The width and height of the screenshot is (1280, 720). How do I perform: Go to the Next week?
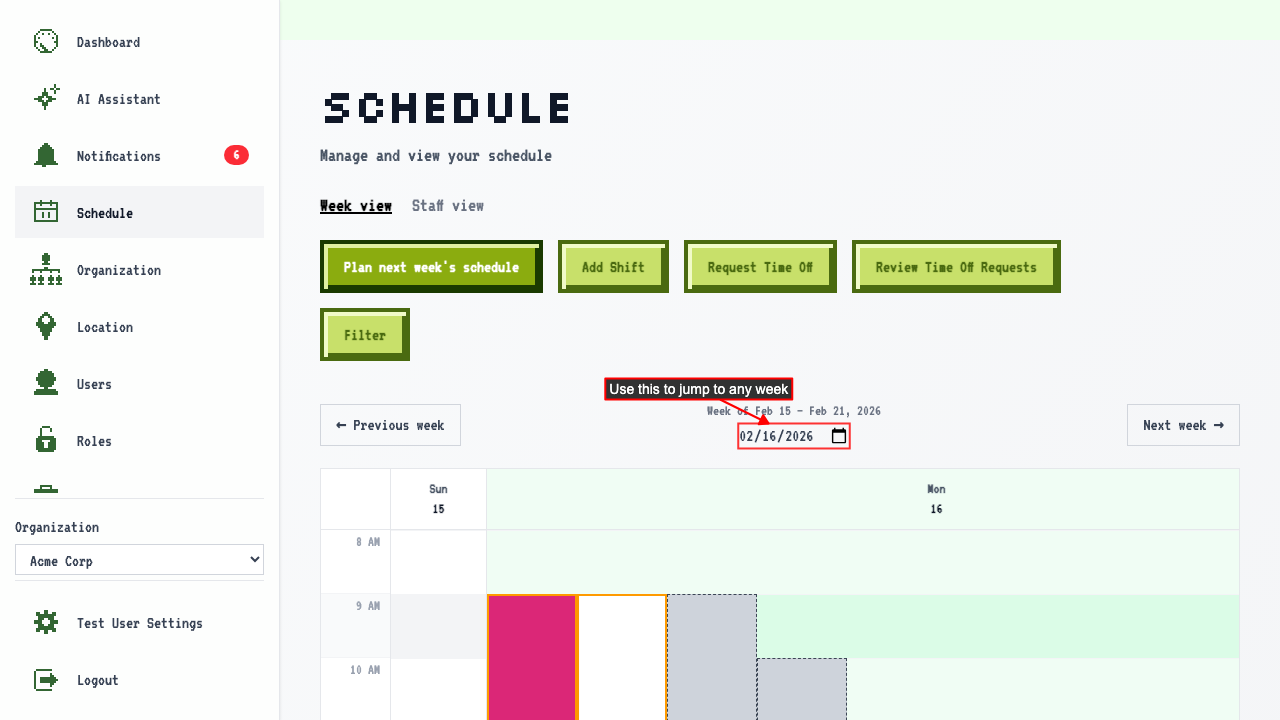tap(1183, 425)
